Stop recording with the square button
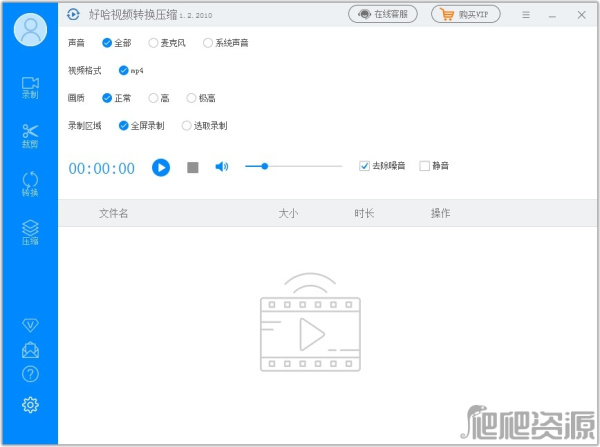This screenshot has height=447, width=600. pos(193,168)
